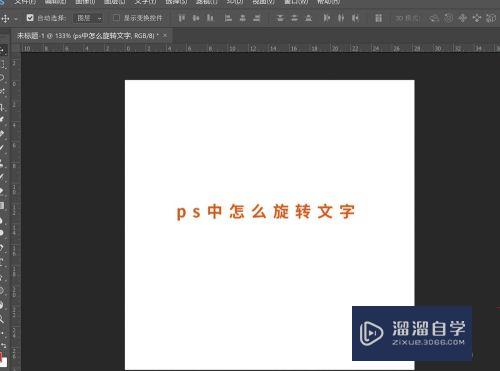Screen dimensions: 500x371
Task: Open the 文字(Y) menu
Action: (x=145, y=2)
